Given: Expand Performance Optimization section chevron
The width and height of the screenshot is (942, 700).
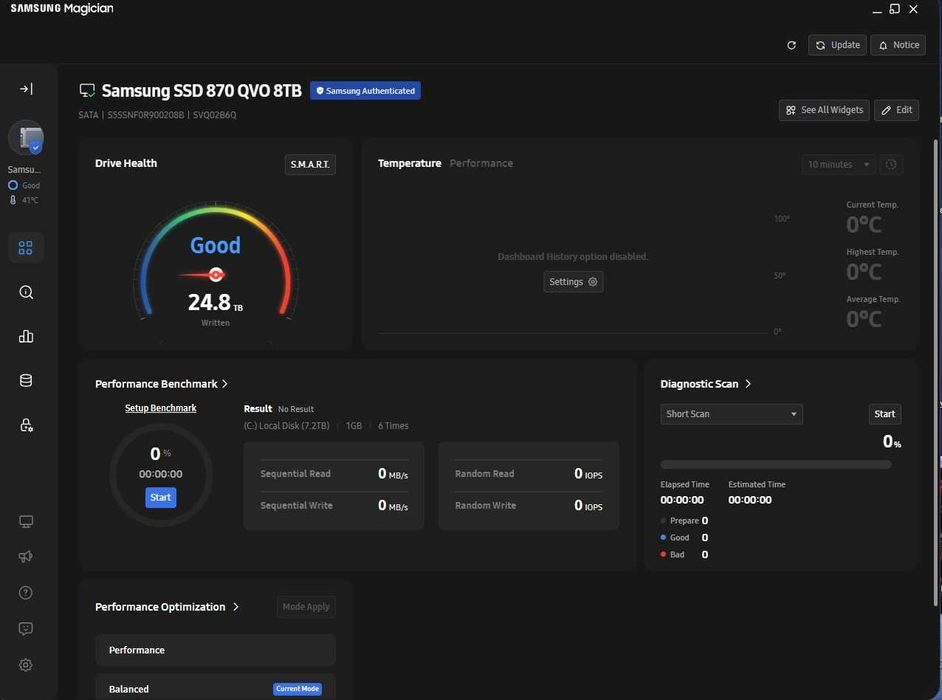Looking at the screenshot, I should [236, 607].
